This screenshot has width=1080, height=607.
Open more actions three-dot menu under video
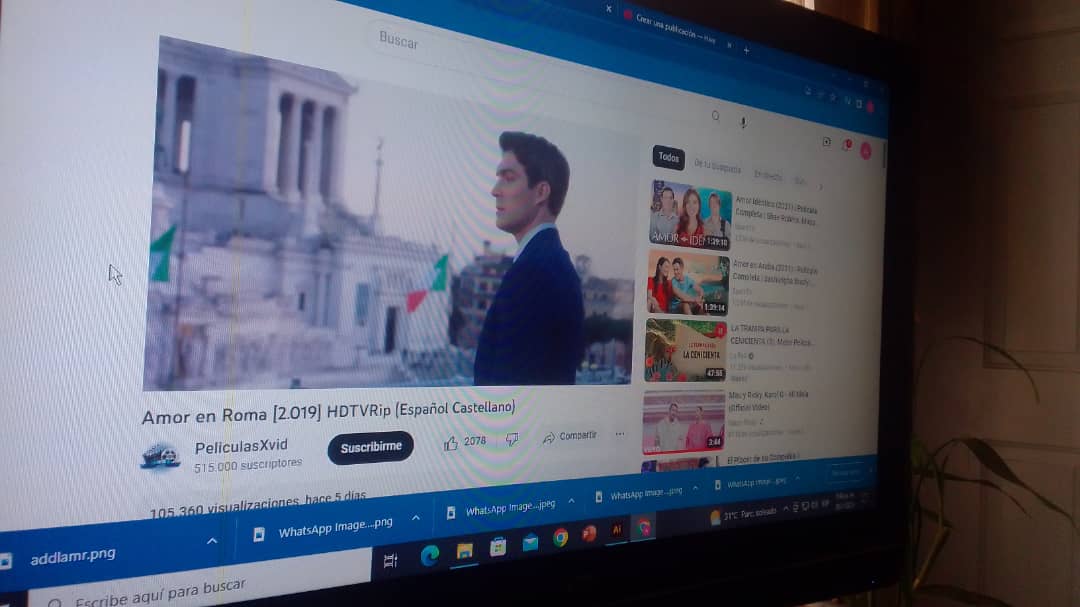pyautogui.click(x=620, y=434)
